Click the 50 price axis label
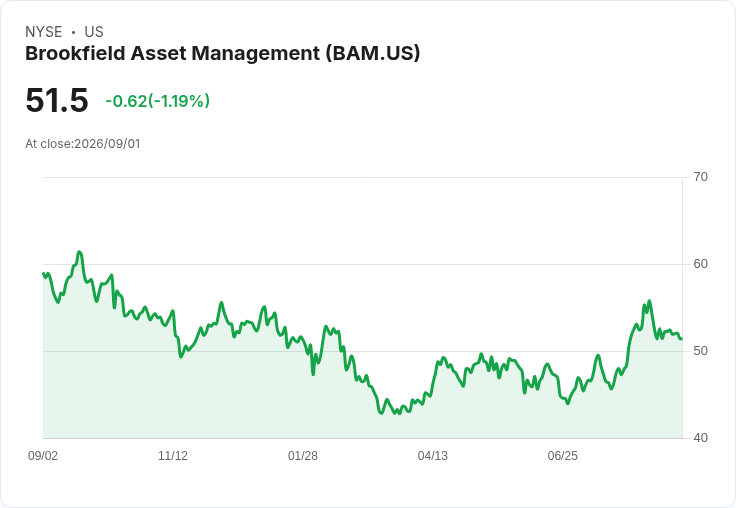 tap(700, 351)
